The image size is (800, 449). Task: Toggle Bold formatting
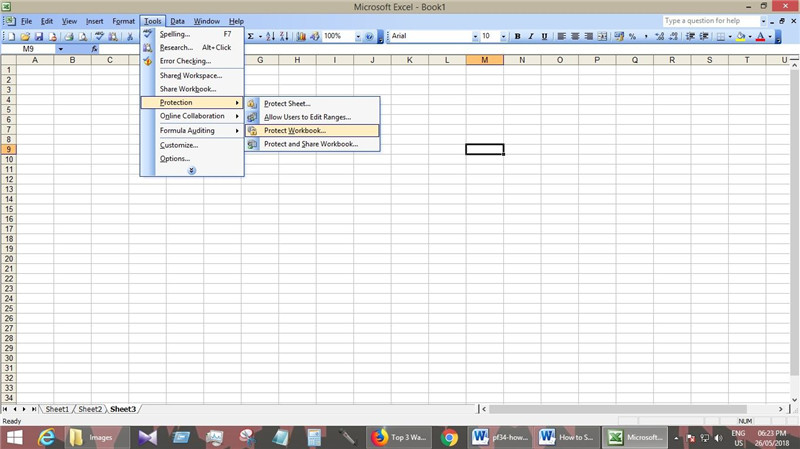tap(517, 36)
